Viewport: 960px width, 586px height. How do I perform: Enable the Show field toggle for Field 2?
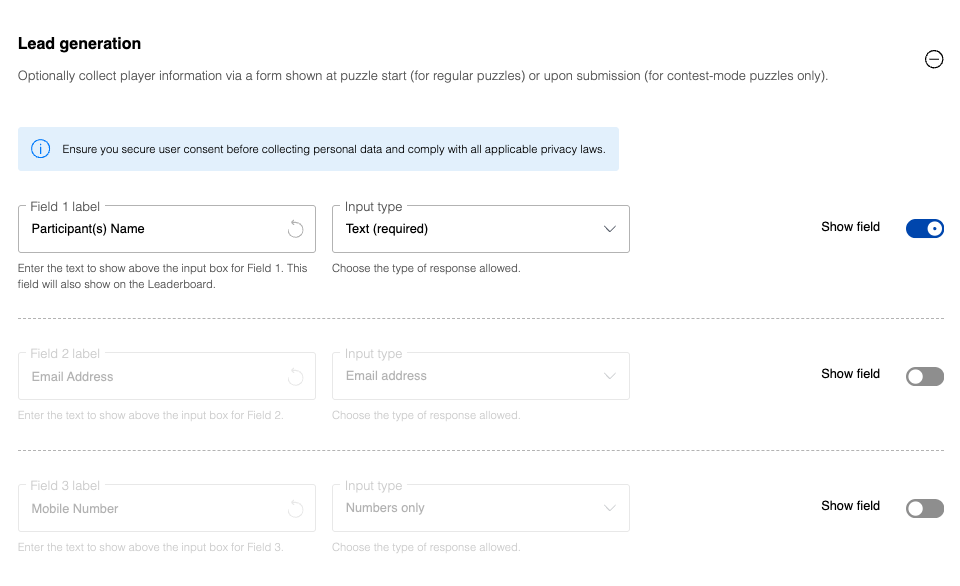click(924, 377)
